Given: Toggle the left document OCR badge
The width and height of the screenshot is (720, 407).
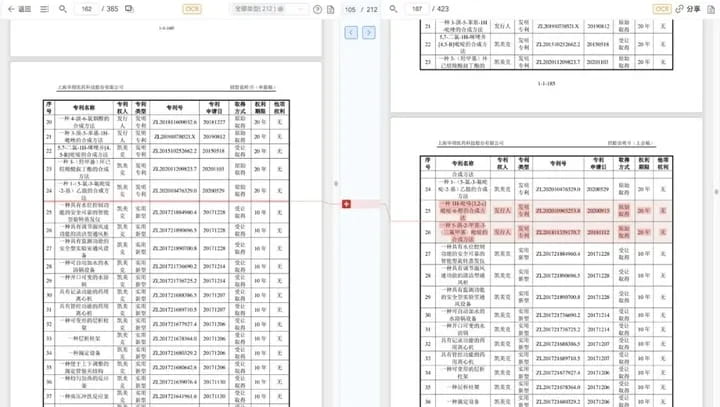Looking at the screenshot, I should click(191, 8).
